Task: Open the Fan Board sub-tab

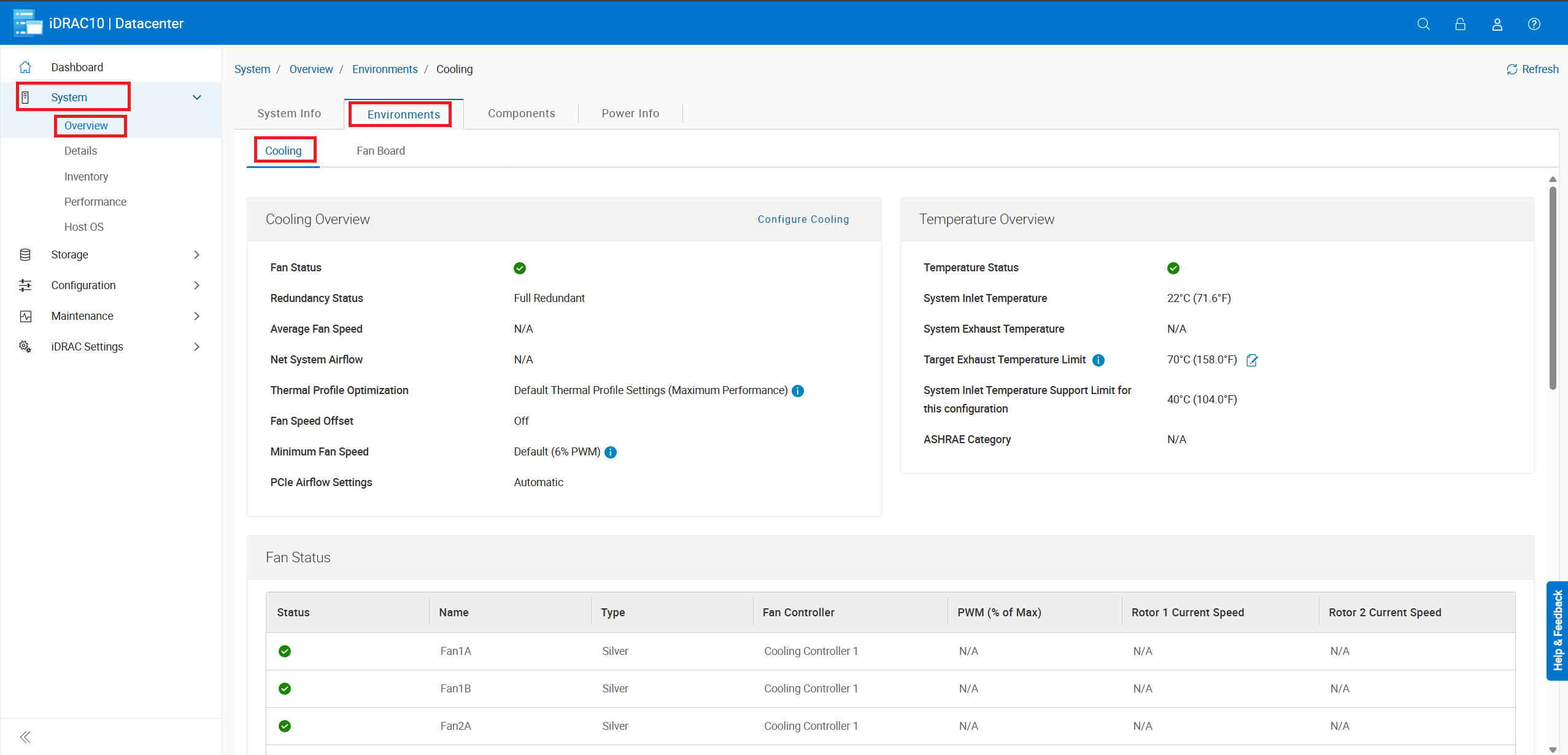Action: tap(380, 151)
